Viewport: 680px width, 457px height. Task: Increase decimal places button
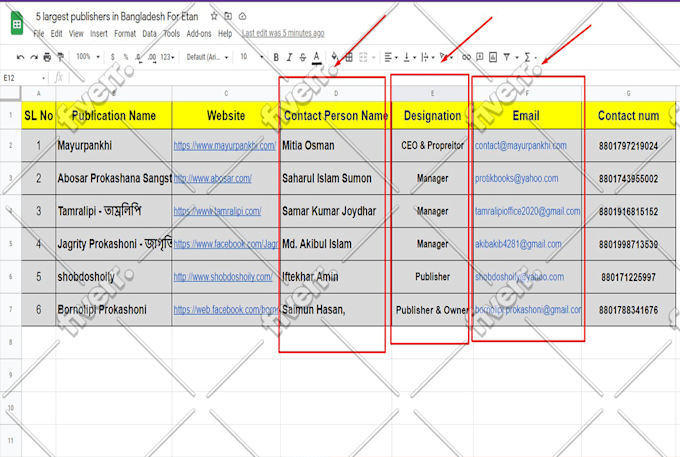pos(152,57)
